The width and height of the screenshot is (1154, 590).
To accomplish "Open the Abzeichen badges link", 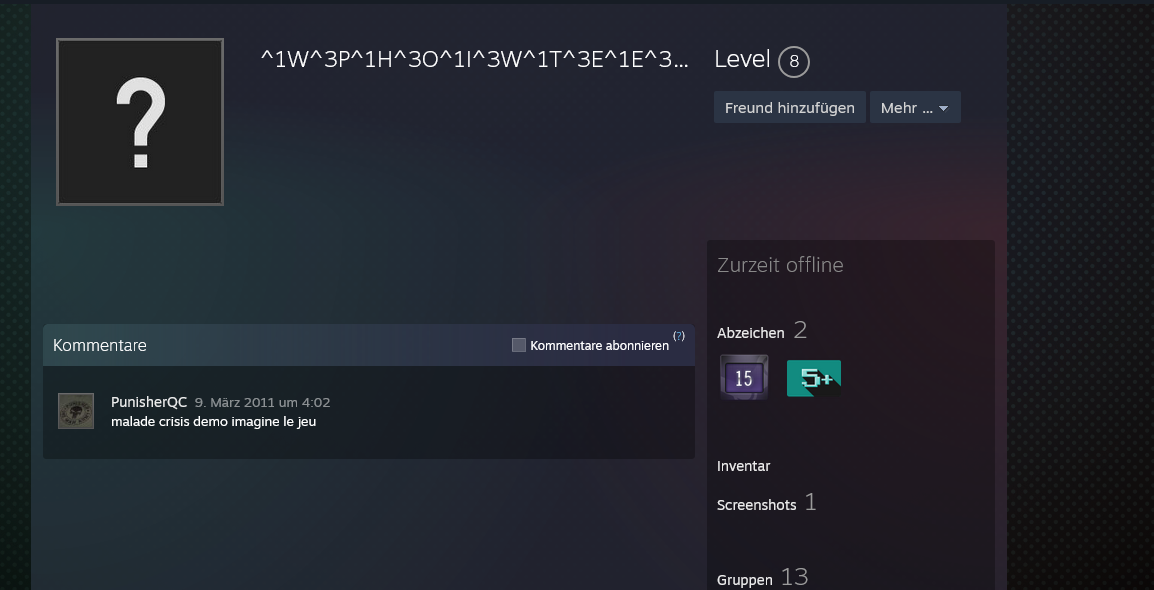I will 751,333.
